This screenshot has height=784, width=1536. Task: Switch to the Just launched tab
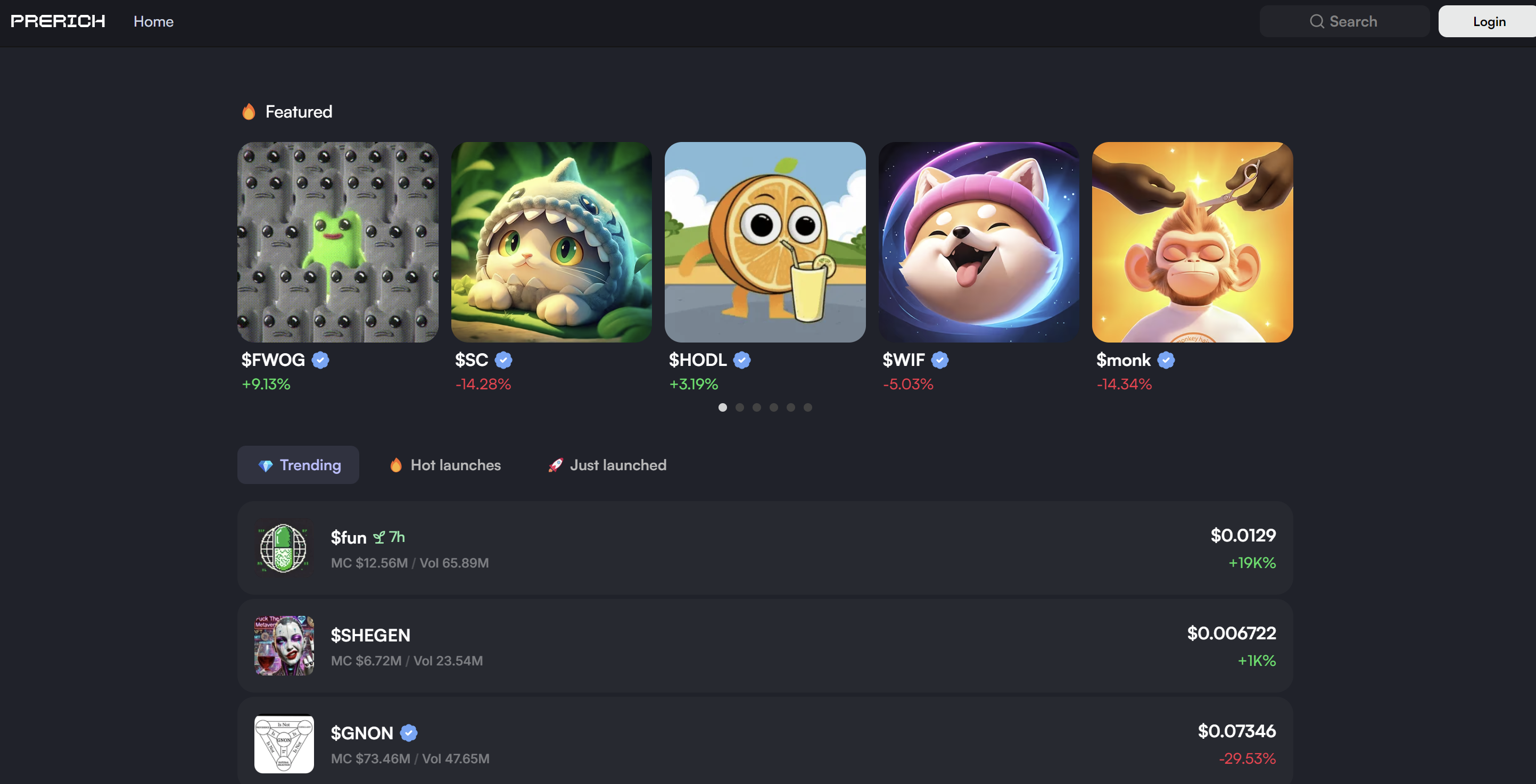pyautogui.click(x=607, y=465)
